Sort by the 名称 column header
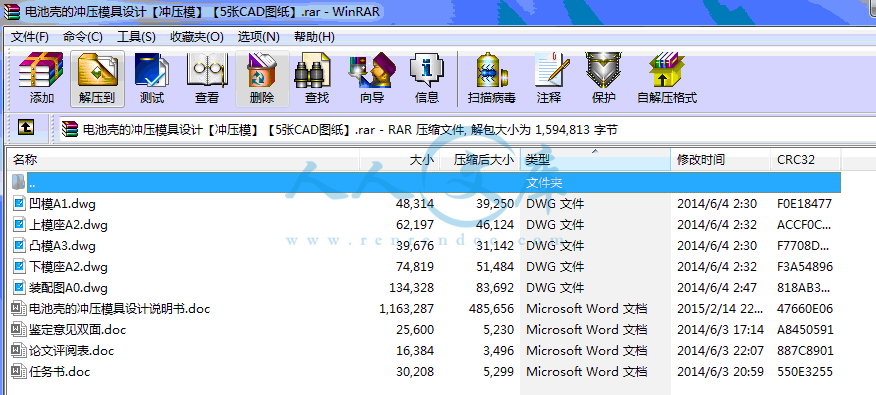876x395 pixels. pyautogui.click(x=182, y=160)
